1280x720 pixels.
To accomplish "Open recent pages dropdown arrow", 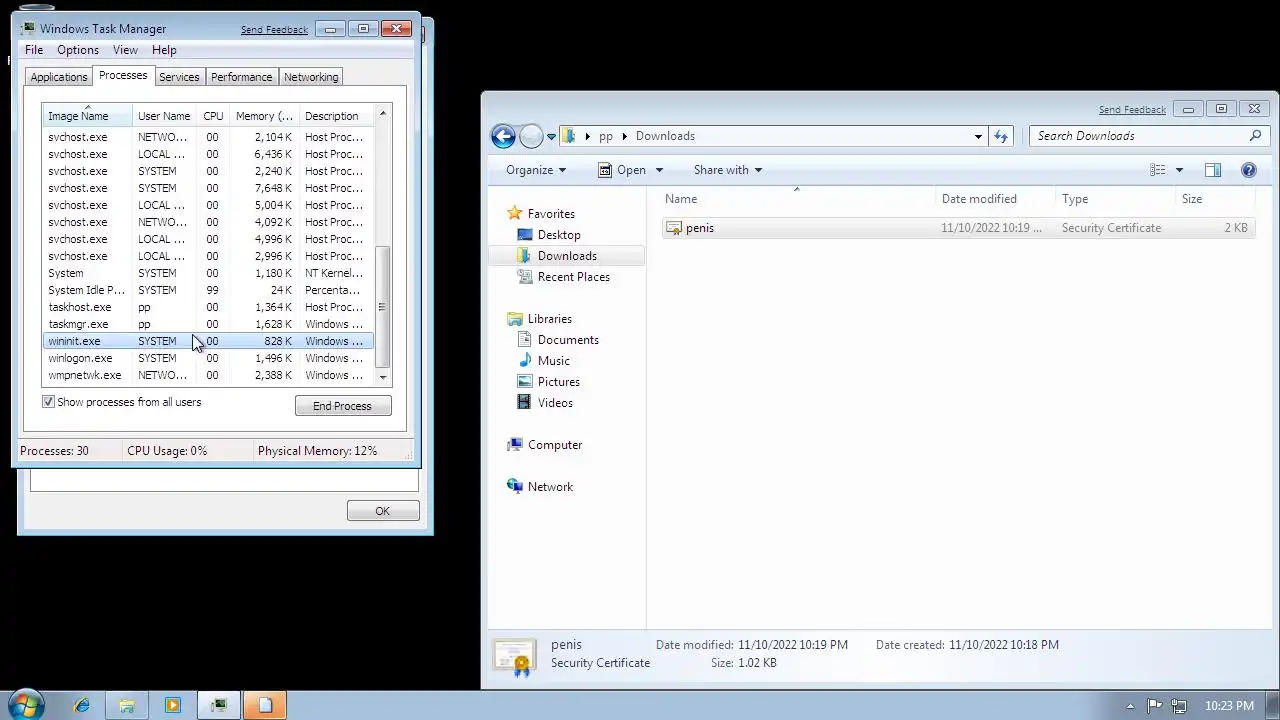I will [x=551, y=136].
